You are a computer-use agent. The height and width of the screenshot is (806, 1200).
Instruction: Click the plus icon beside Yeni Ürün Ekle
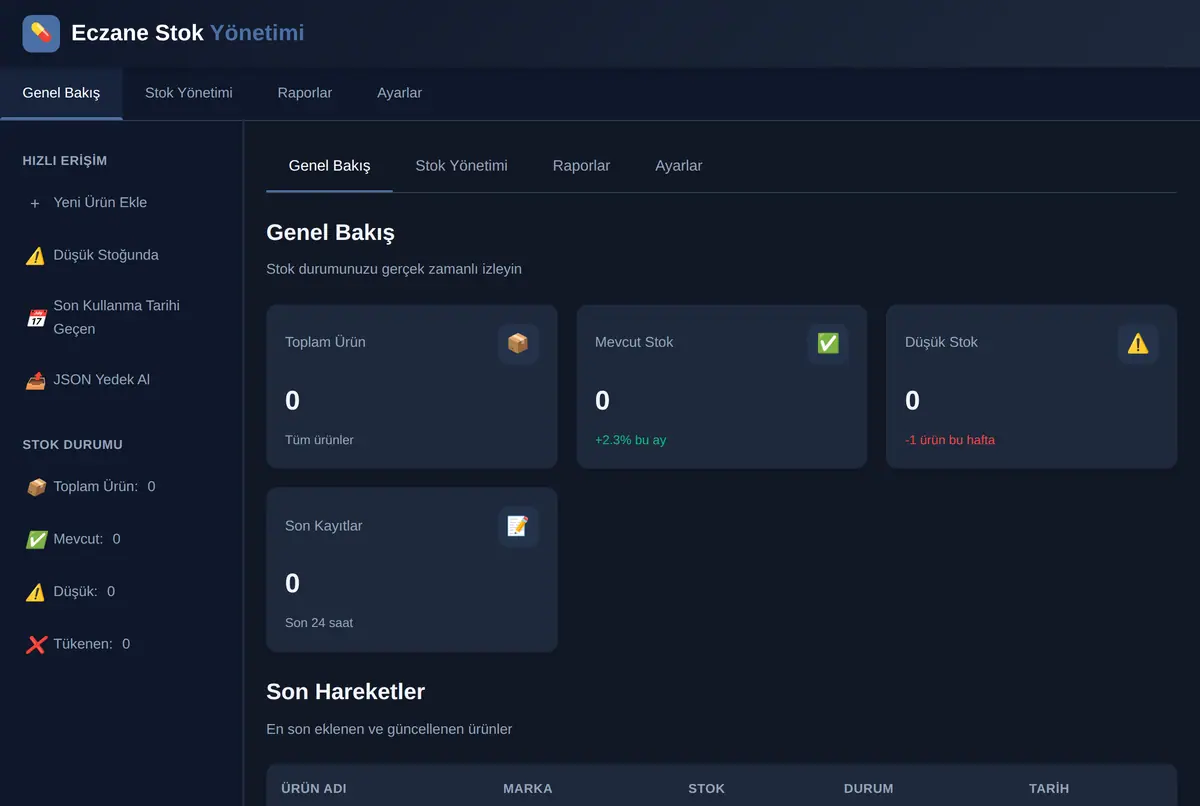[35, 203]
